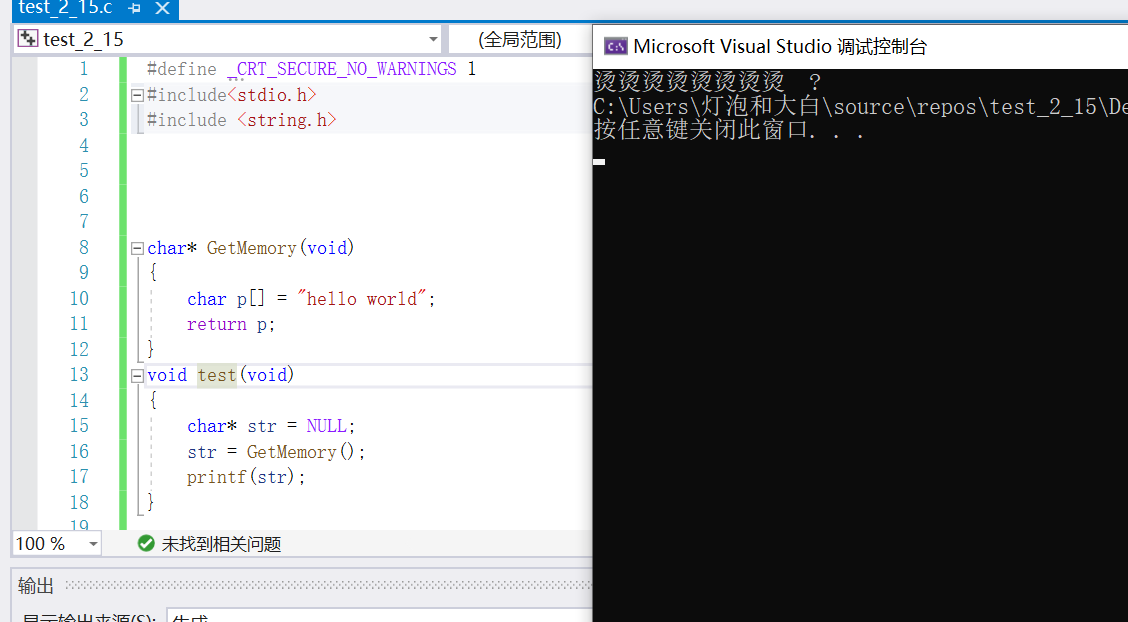Click line number 10 in the margin
Viewport: 1128px width, 622px height.
pos(79,298)
